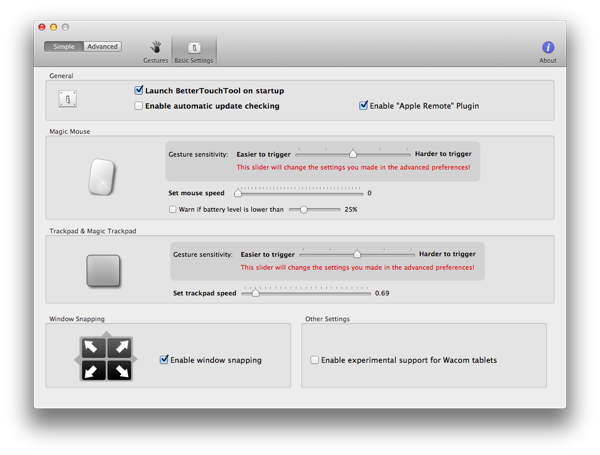Viewport: 600px width, 455px height.
Task: Toggle Launch BetterTouchTool on startup
Action: 139,90
